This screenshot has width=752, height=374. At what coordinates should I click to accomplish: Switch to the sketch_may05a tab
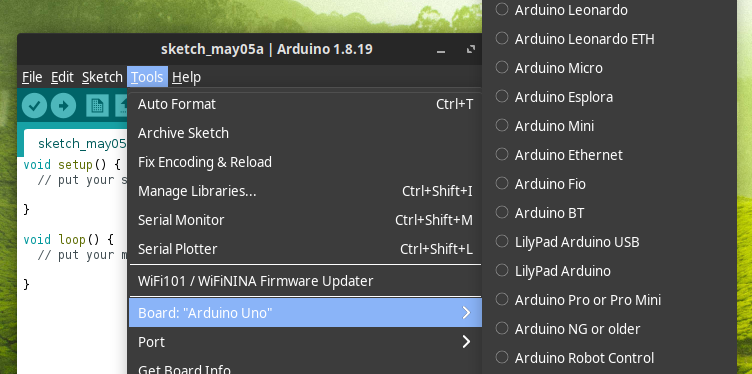pos(76,143)
